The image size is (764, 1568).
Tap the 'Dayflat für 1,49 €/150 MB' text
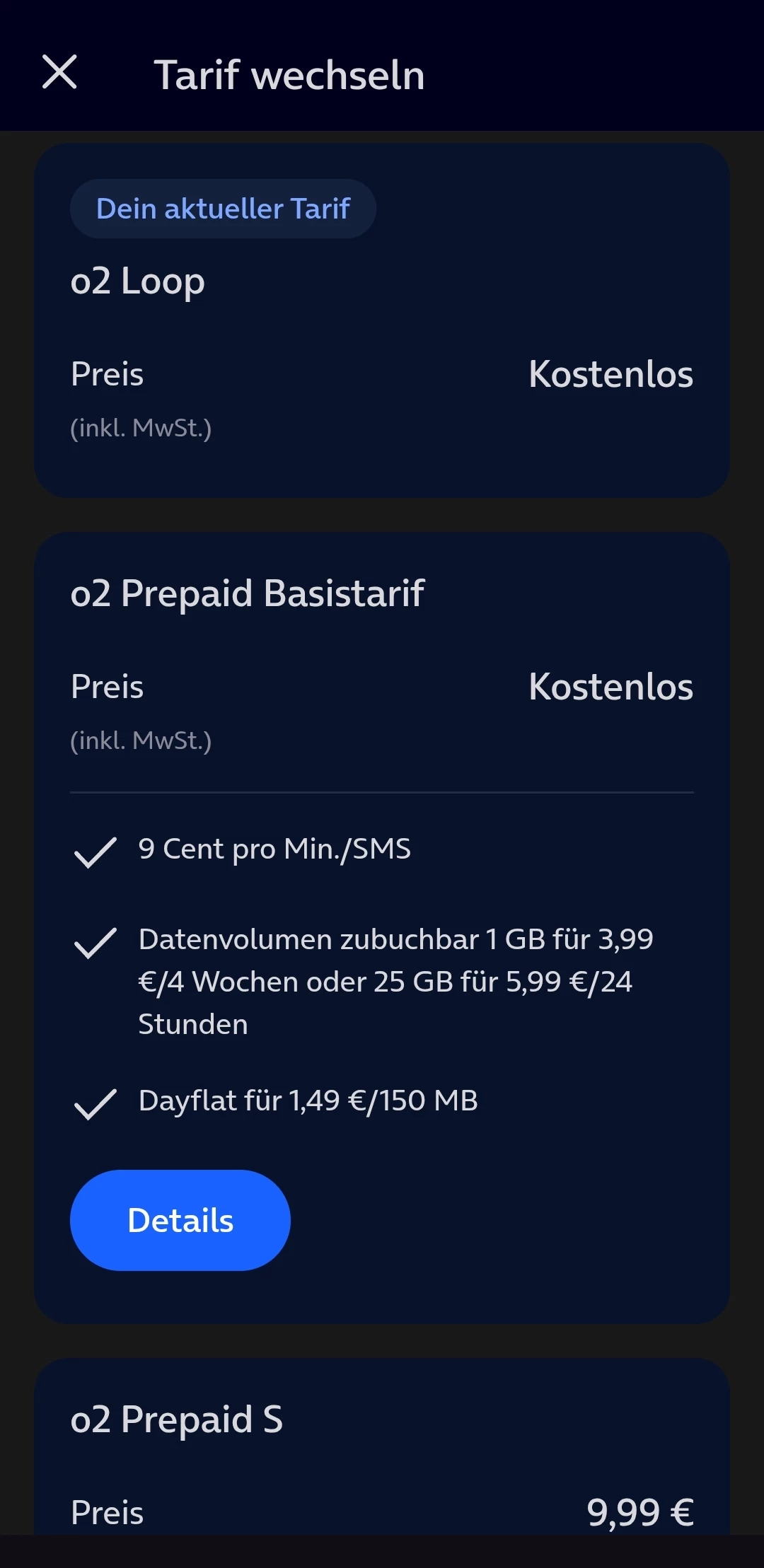pyautogui.click(x=308, y=1100)
